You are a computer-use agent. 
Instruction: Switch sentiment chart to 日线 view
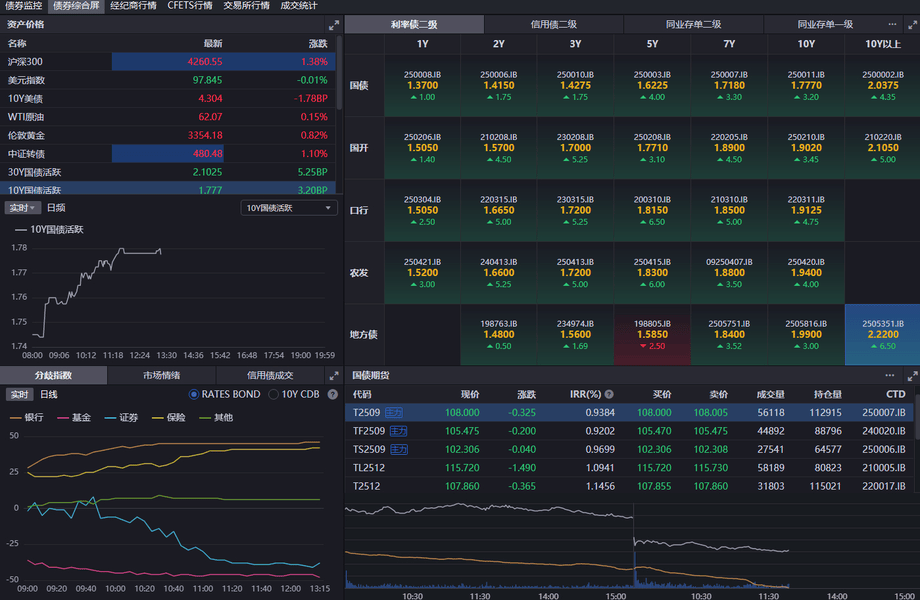pos(48,395)
